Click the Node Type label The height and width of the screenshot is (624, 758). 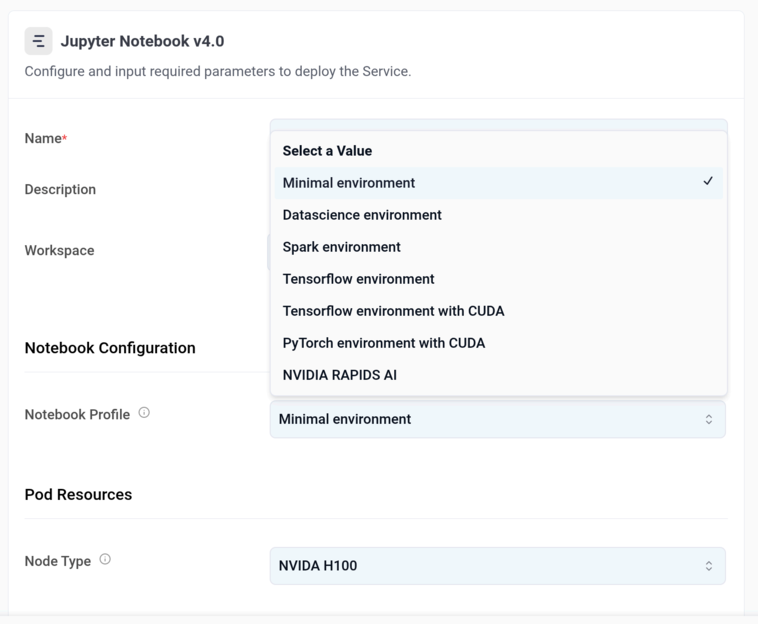pos(58,561)
